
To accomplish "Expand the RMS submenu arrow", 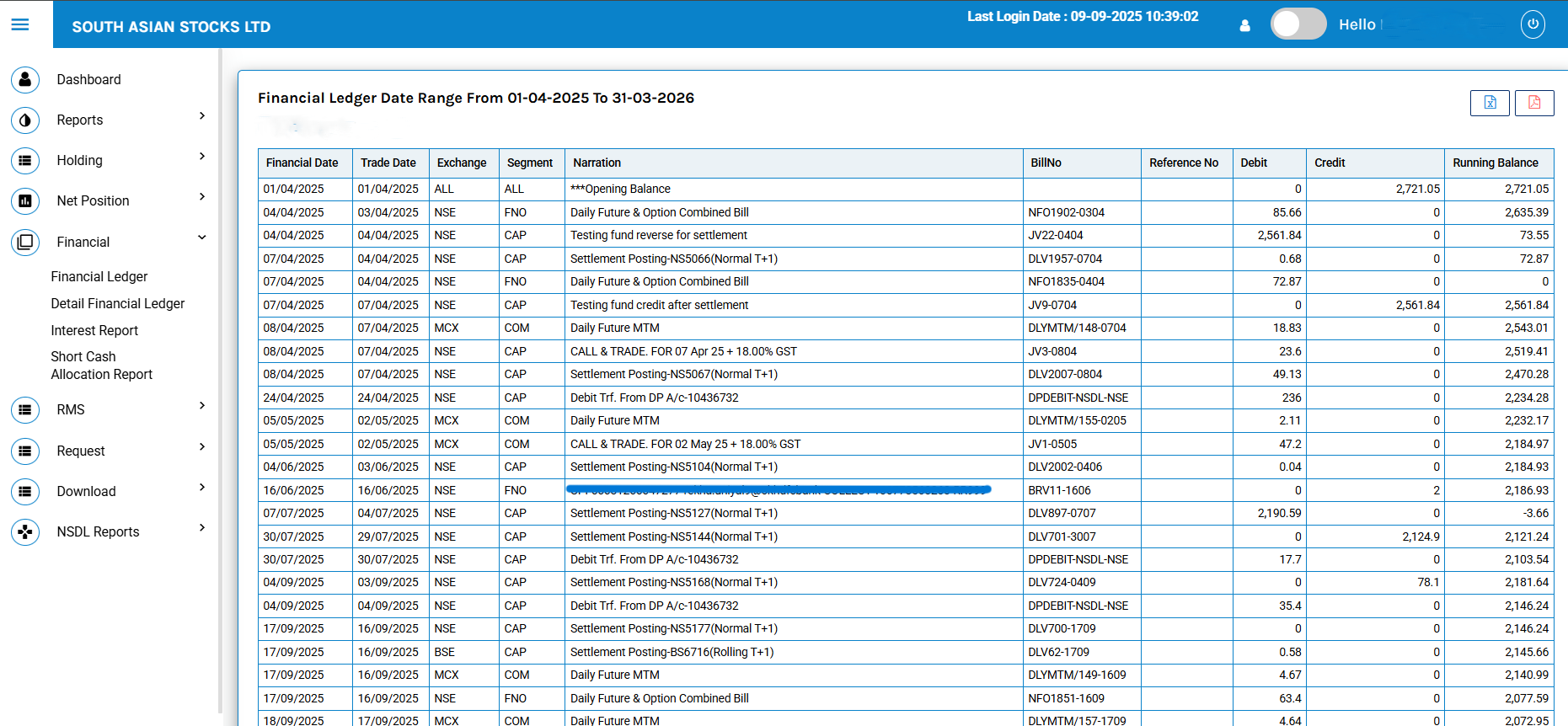I will [202, 406].
